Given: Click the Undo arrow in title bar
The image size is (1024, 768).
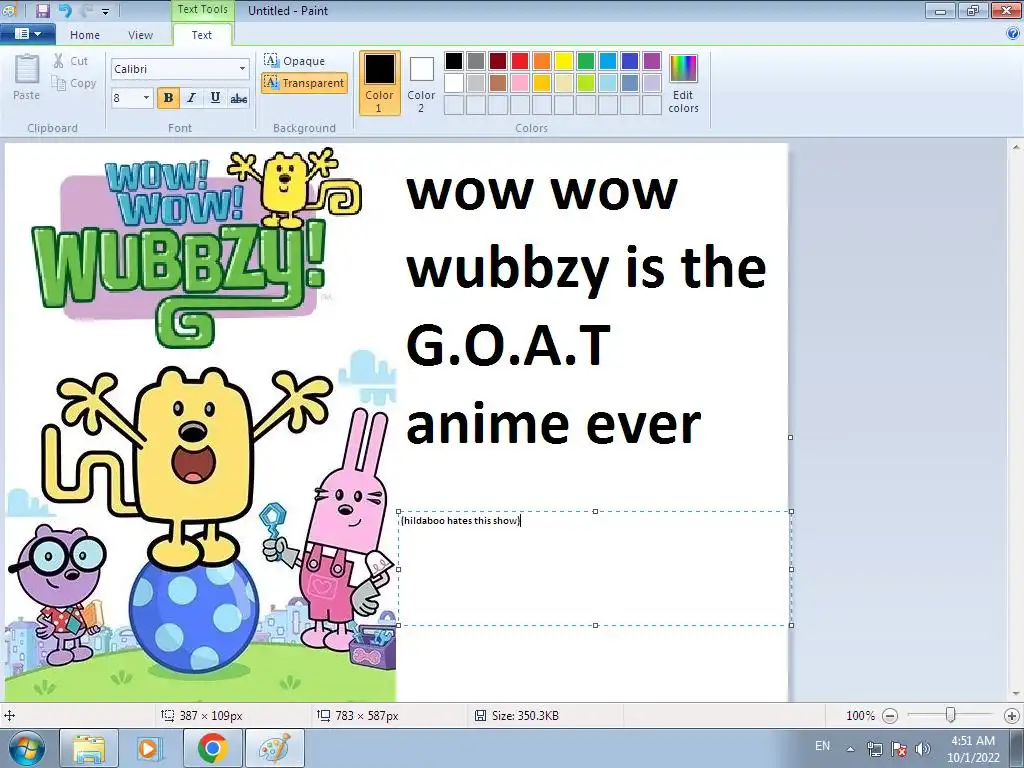Looking at the screenshot, I should (65, 10).
